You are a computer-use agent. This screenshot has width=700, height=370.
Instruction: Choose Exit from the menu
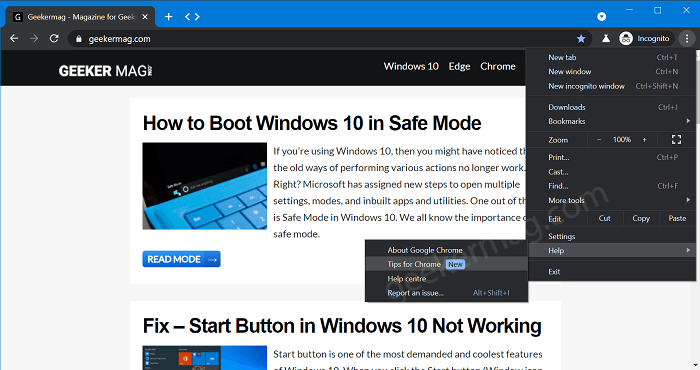coord(612,271)
